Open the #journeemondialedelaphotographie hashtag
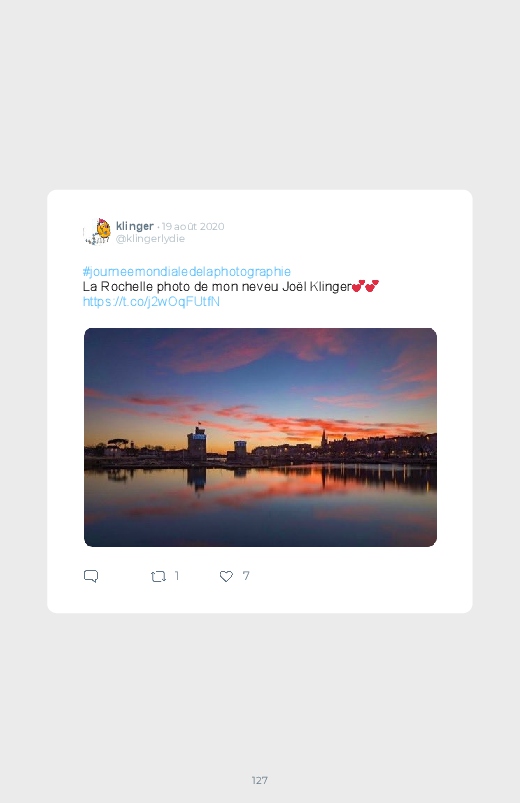The height and width of the screenshot is (803, 520). [186, 271]
